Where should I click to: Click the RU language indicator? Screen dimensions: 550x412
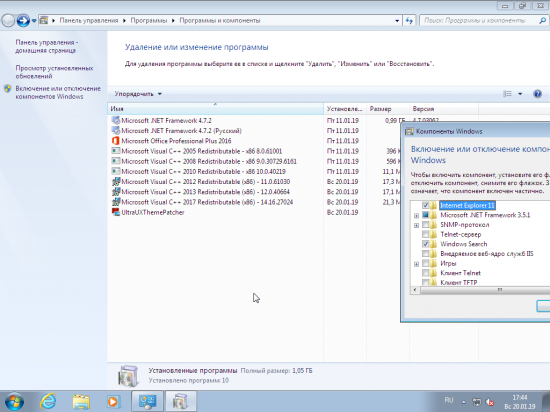(x=449, y=400)
